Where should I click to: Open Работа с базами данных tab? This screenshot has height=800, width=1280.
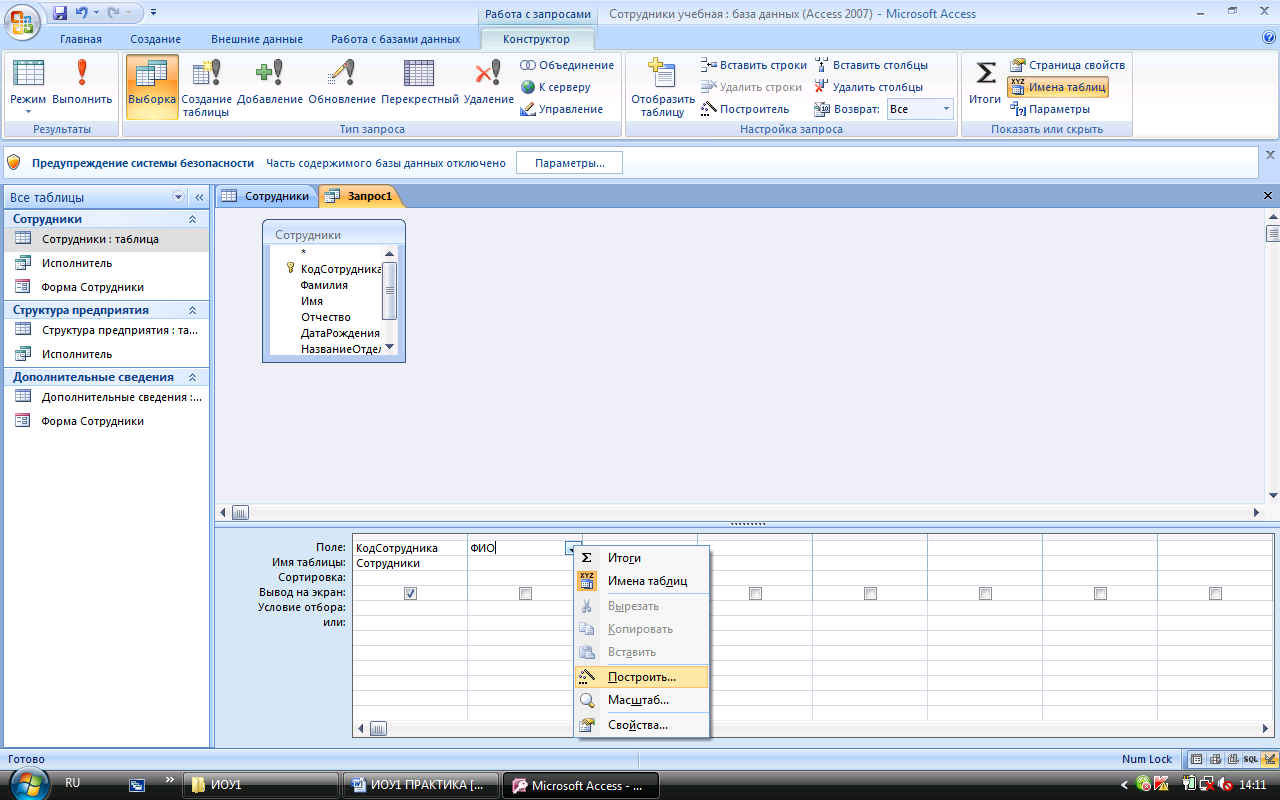tap(396, 39)
